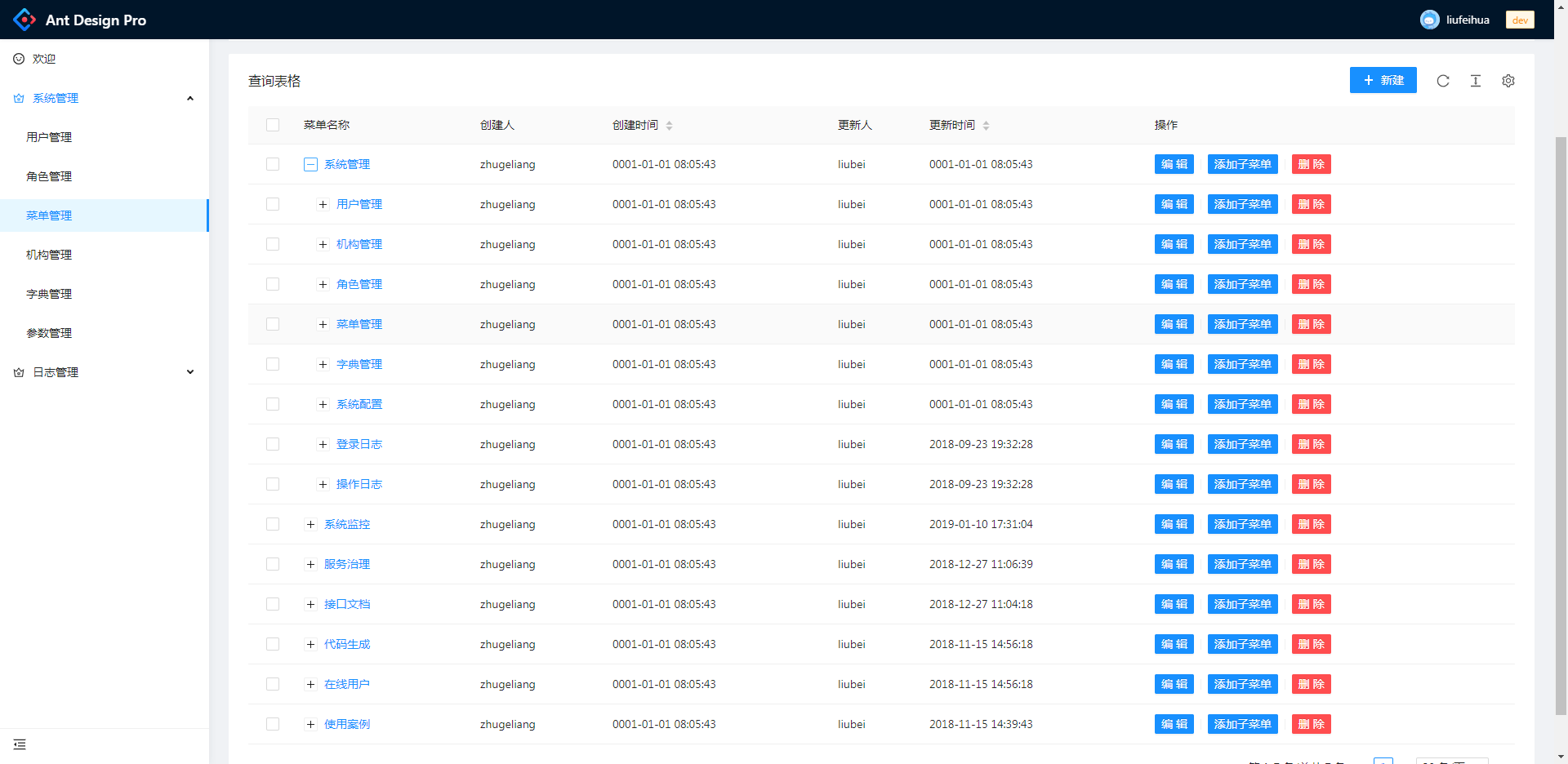The image size is (1568, 764).
Task: Sort by 更新时间 column sorter icon
Action: click(986, 126)
